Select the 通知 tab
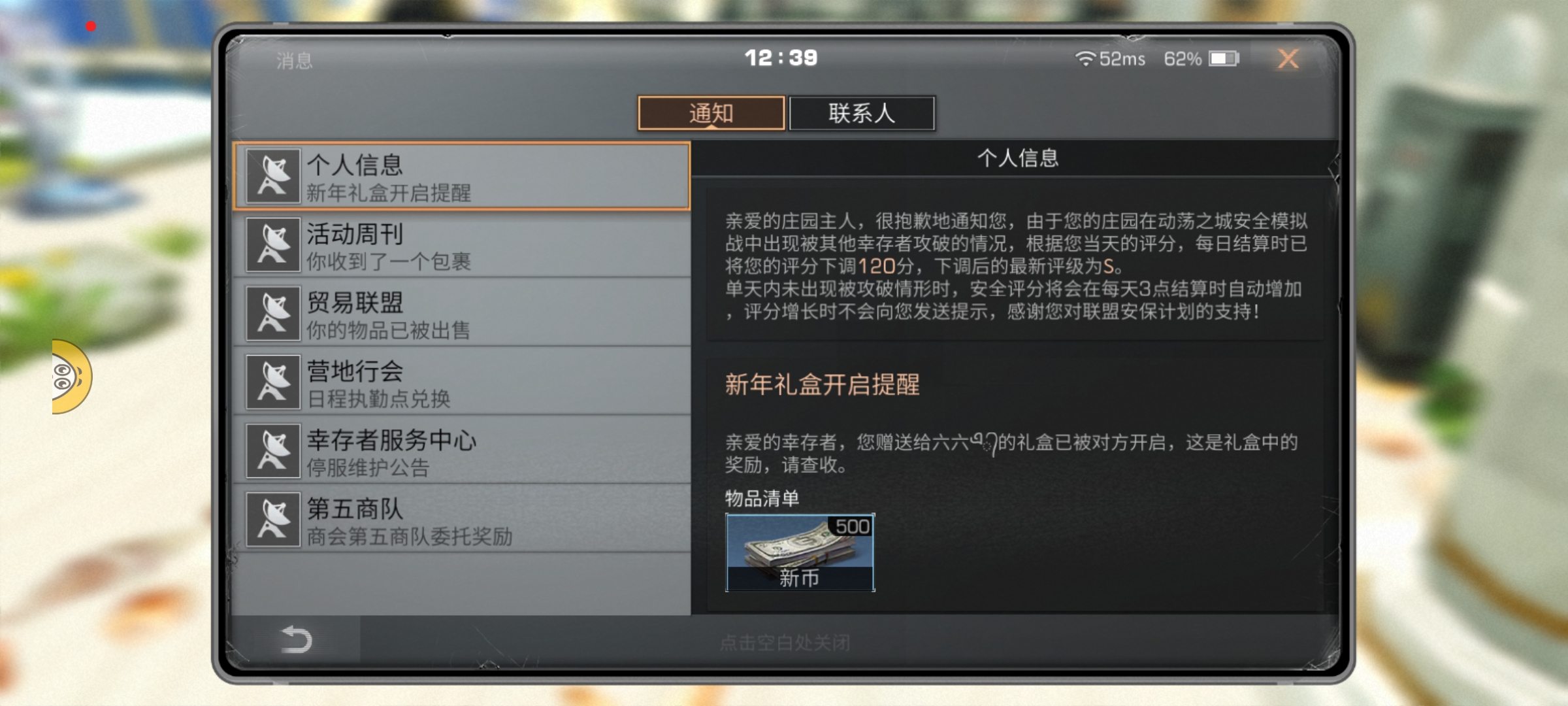This screenshot has width=1568, height=706. [711, 113]
